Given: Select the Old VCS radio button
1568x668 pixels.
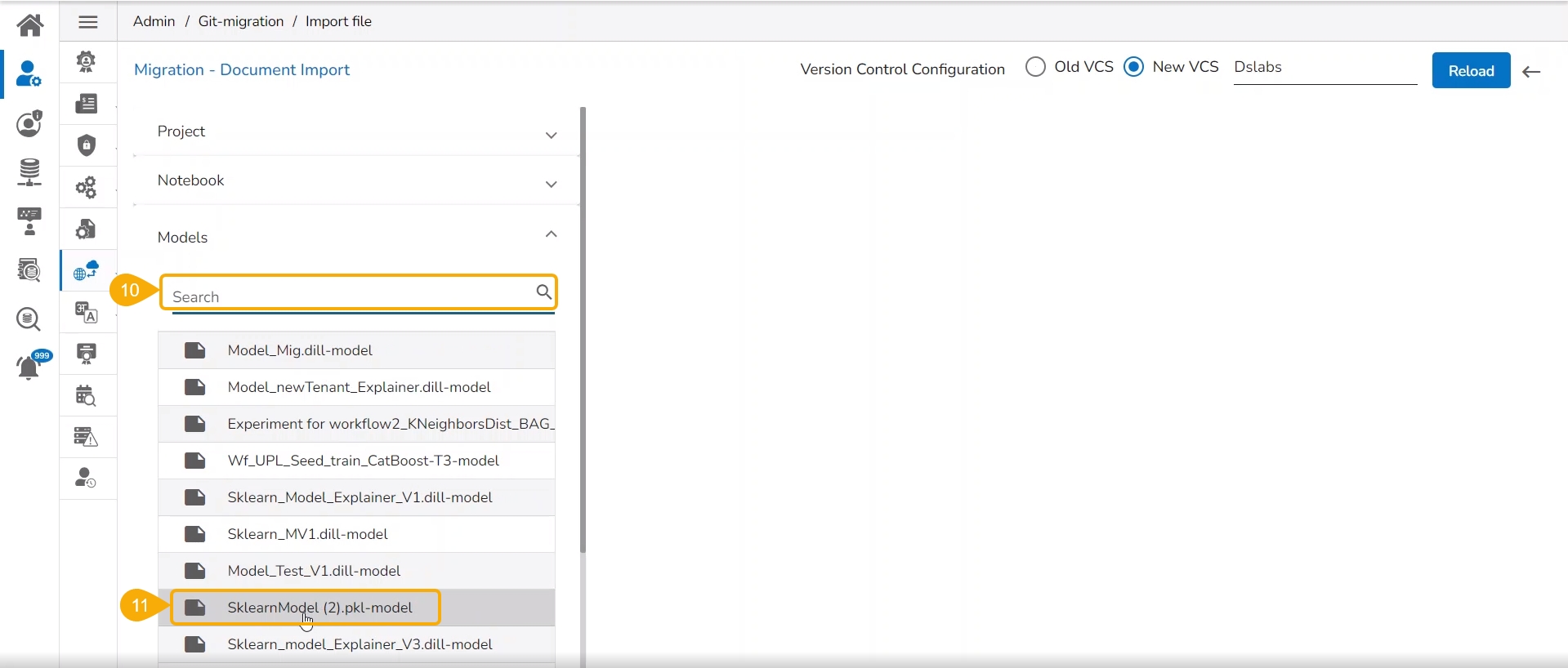Looking at the screenshot, I should 1035,67.
